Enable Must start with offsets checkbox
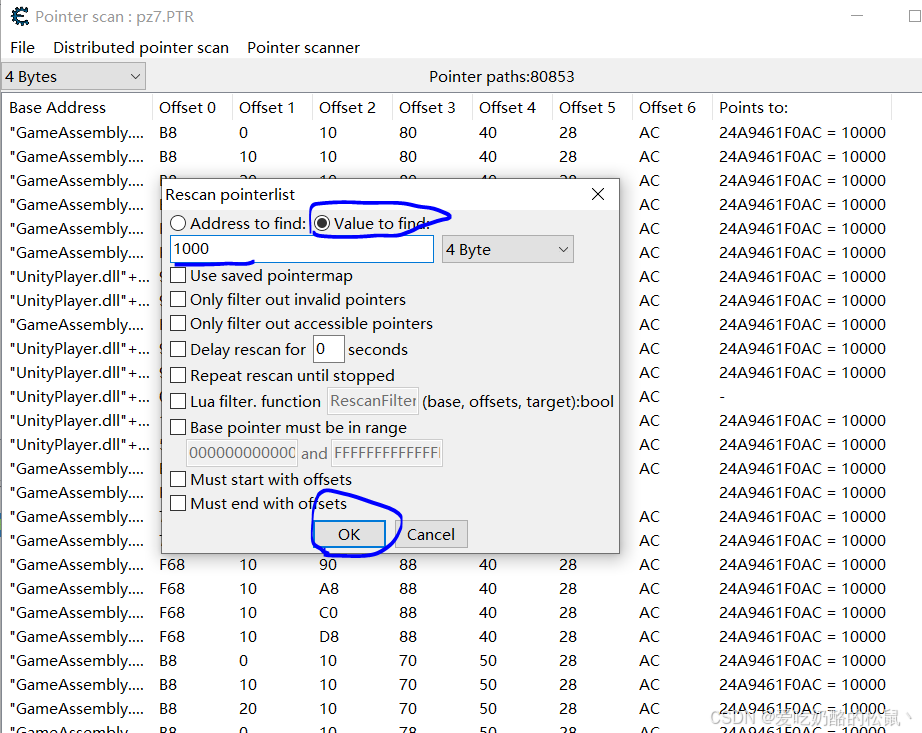The image size is (922, 733). 178,479
